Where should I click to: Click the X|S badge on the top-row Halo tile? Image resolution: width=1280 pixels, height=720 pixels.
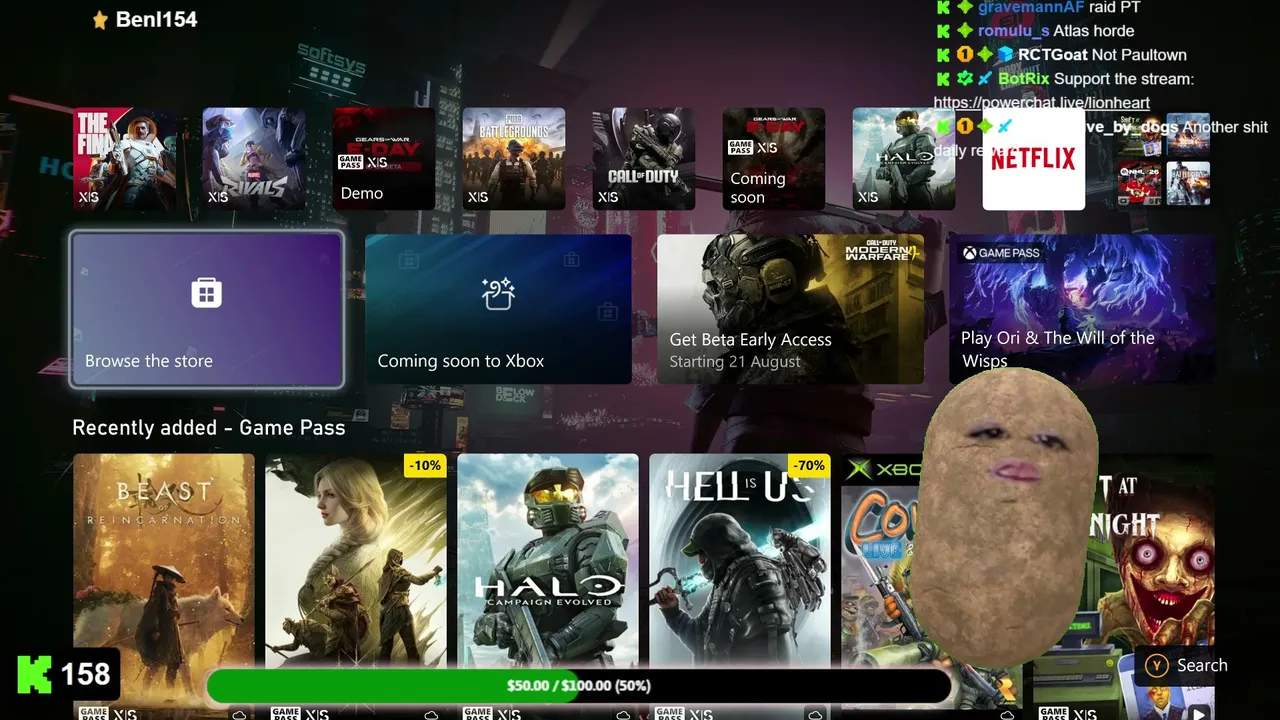pos(868,197)
